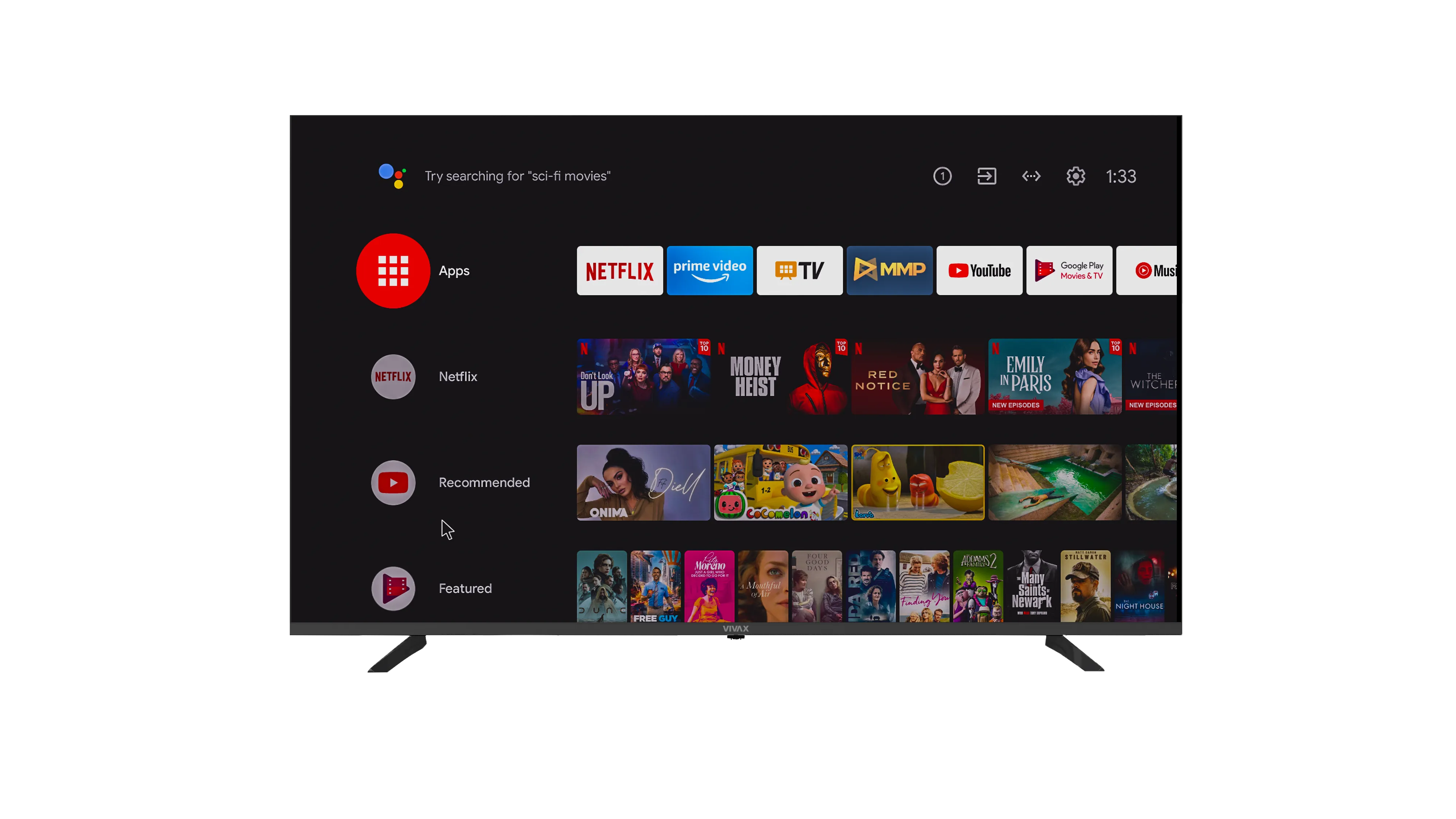
Task: Open the Settings gear icon
Action: [1076, 176]
